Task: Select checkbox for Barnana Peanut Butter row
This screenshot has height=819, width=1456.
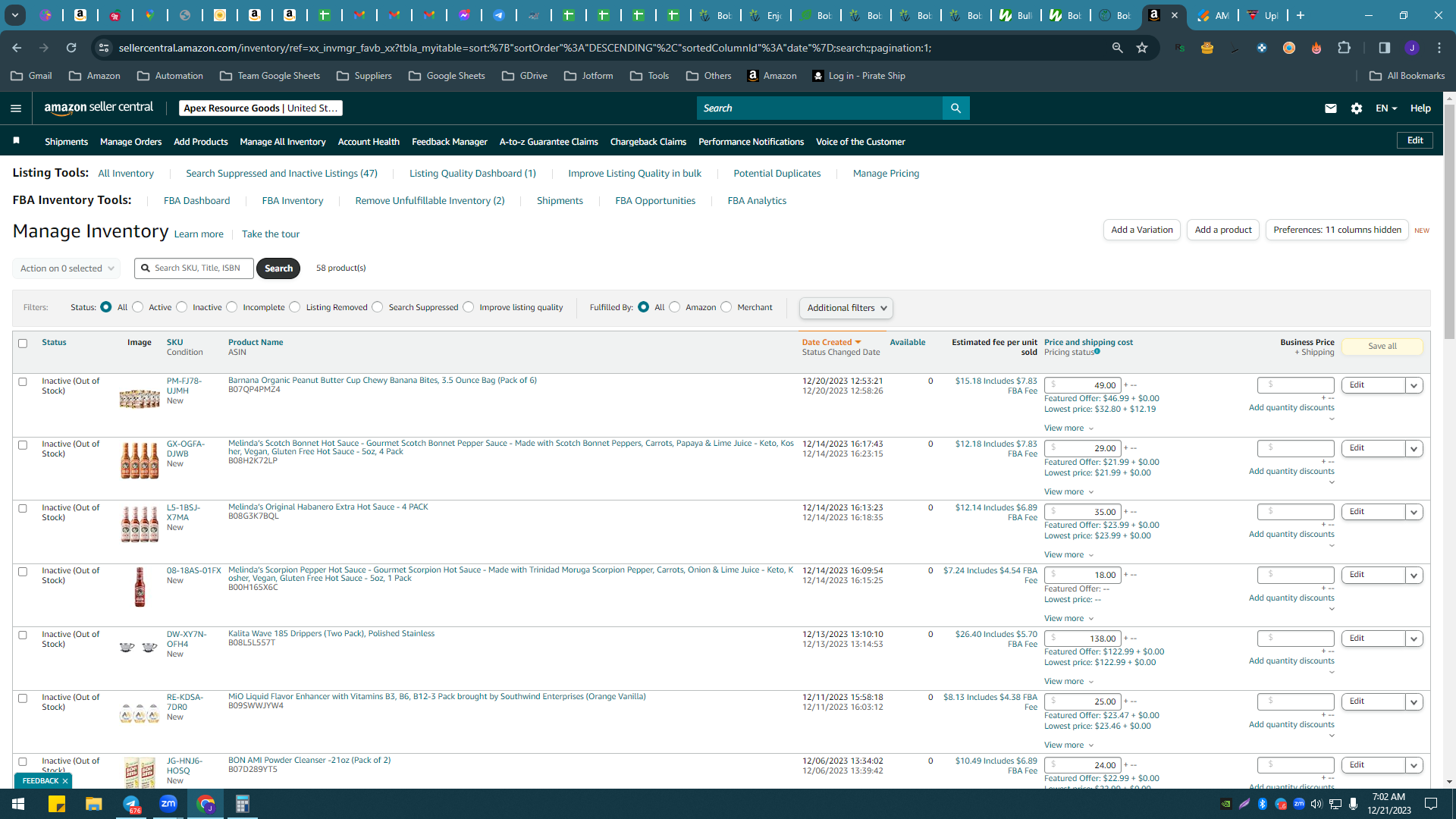Action: pos(23,382)
